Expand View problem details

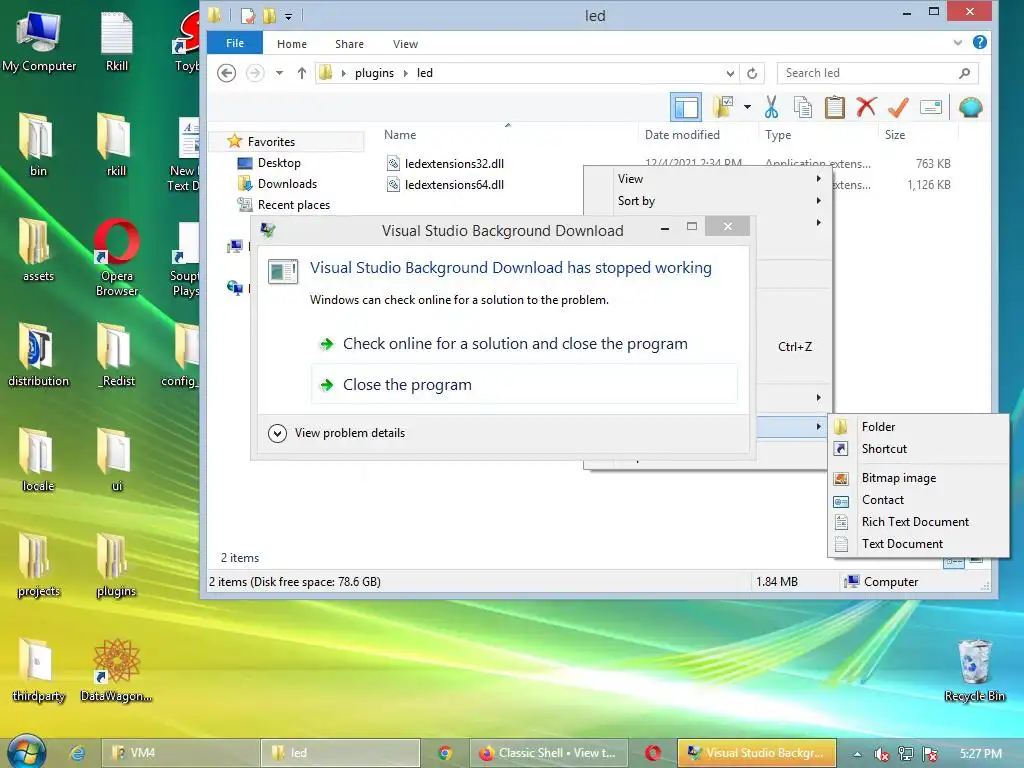[x=337, y=433]
